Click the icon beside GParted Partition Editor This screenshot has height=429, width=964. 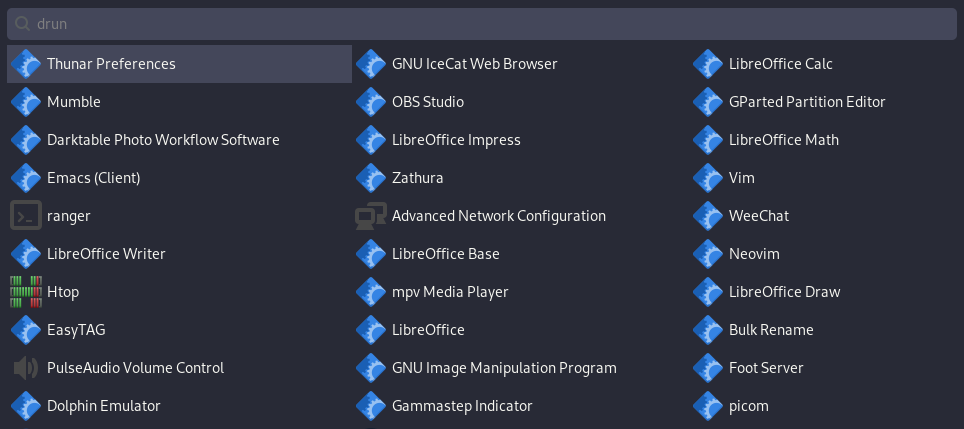pos(708,102)
